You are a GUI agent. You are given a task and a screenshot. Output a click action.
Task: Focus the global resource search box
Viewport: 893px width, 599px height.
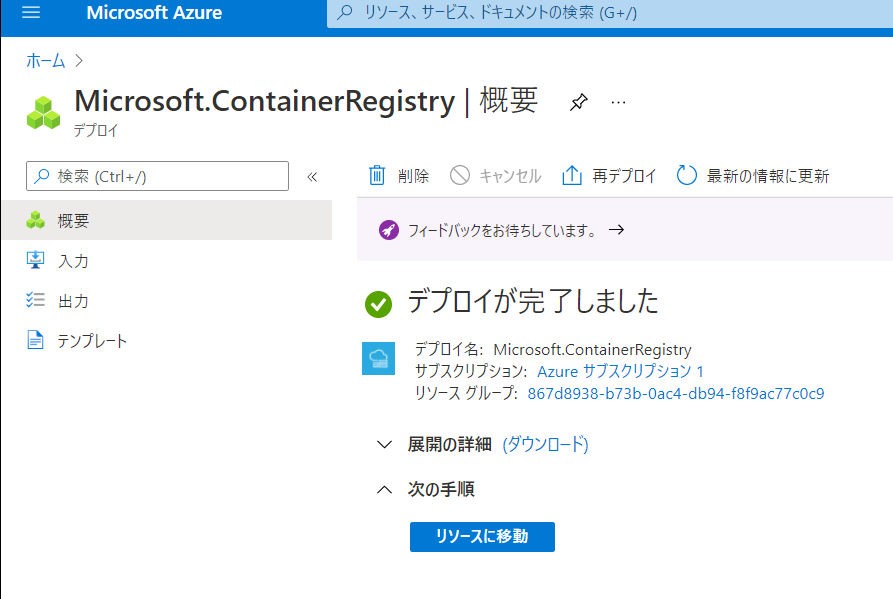click(609, 13)
